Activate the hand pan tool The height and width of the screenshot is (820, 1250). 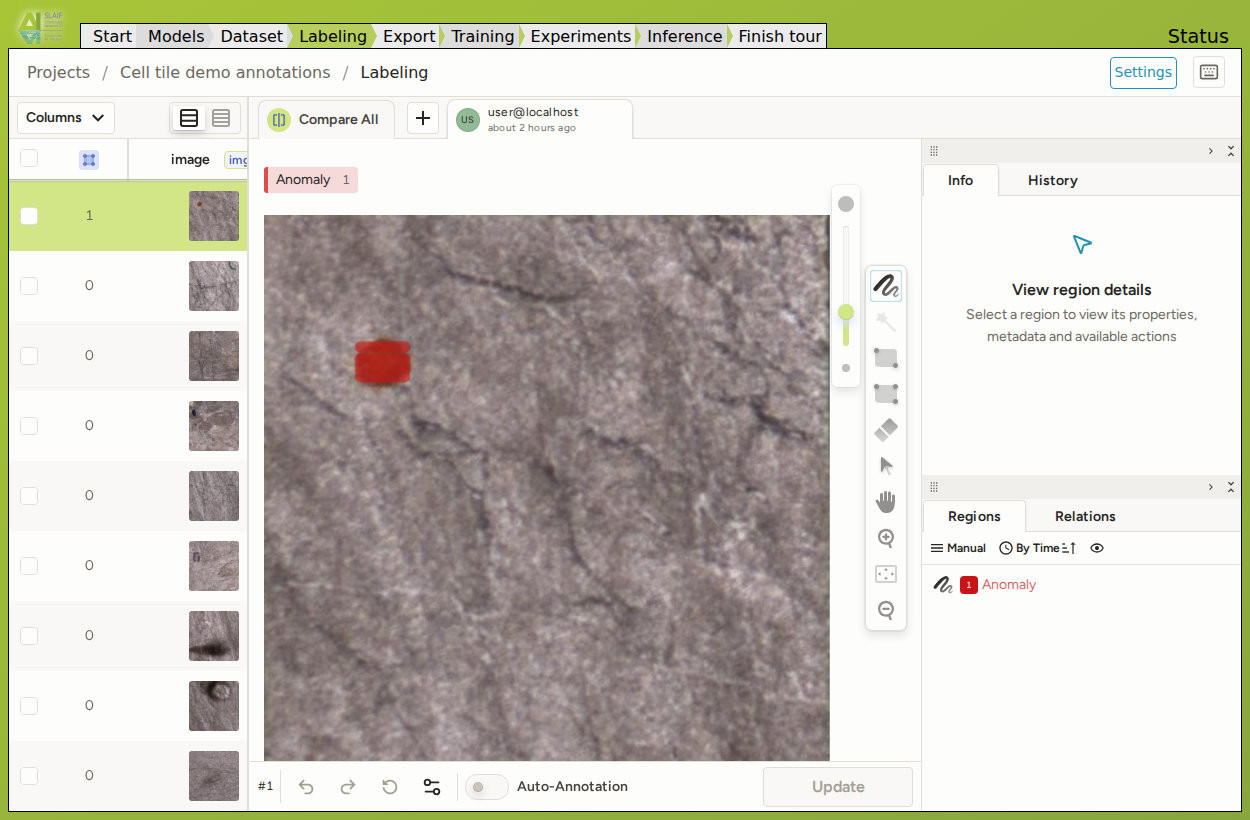pyautogui.click(x=886, y=502)
